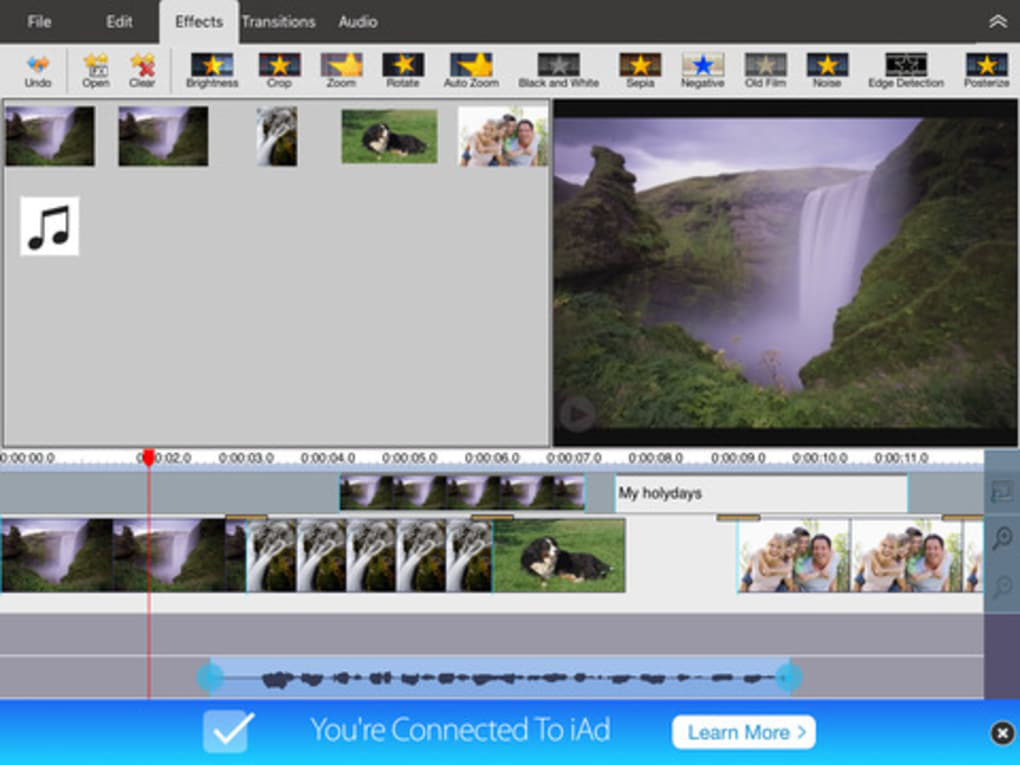Apply the Negative effect
The image size is (1020, 765).
pyautogui.click(x=703, y=70)
